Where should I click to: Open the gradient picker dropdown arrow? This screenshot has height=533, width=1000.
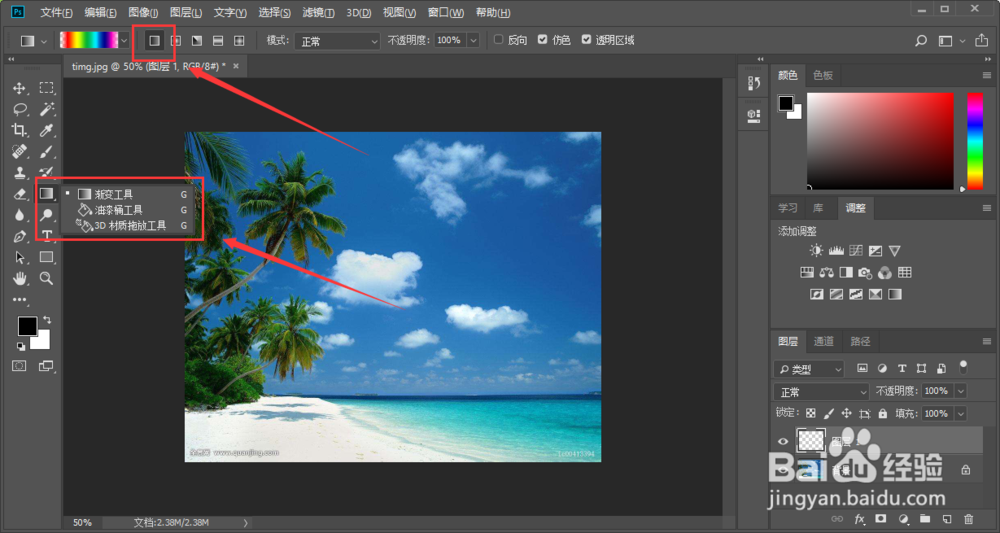(124, 41)
